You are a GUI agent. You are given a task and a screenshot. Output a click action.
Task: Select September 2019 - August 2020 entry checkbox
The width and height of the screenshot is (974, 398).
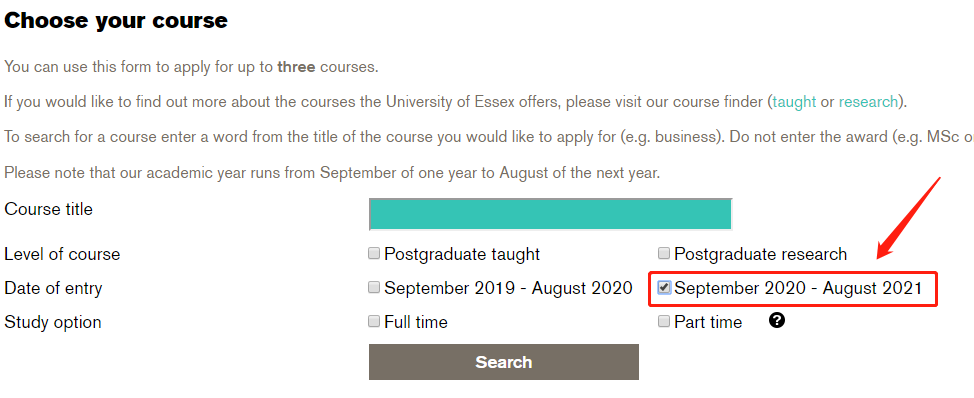pyautogui.click(x=373, y=287)
